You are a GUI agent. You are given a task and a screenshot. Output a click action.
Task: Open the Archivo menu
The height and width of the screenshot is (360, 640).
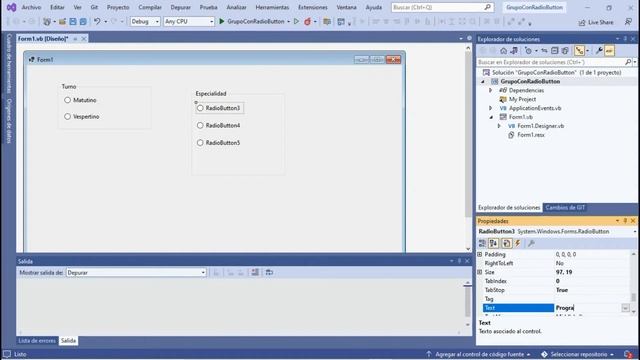point(31,7)
